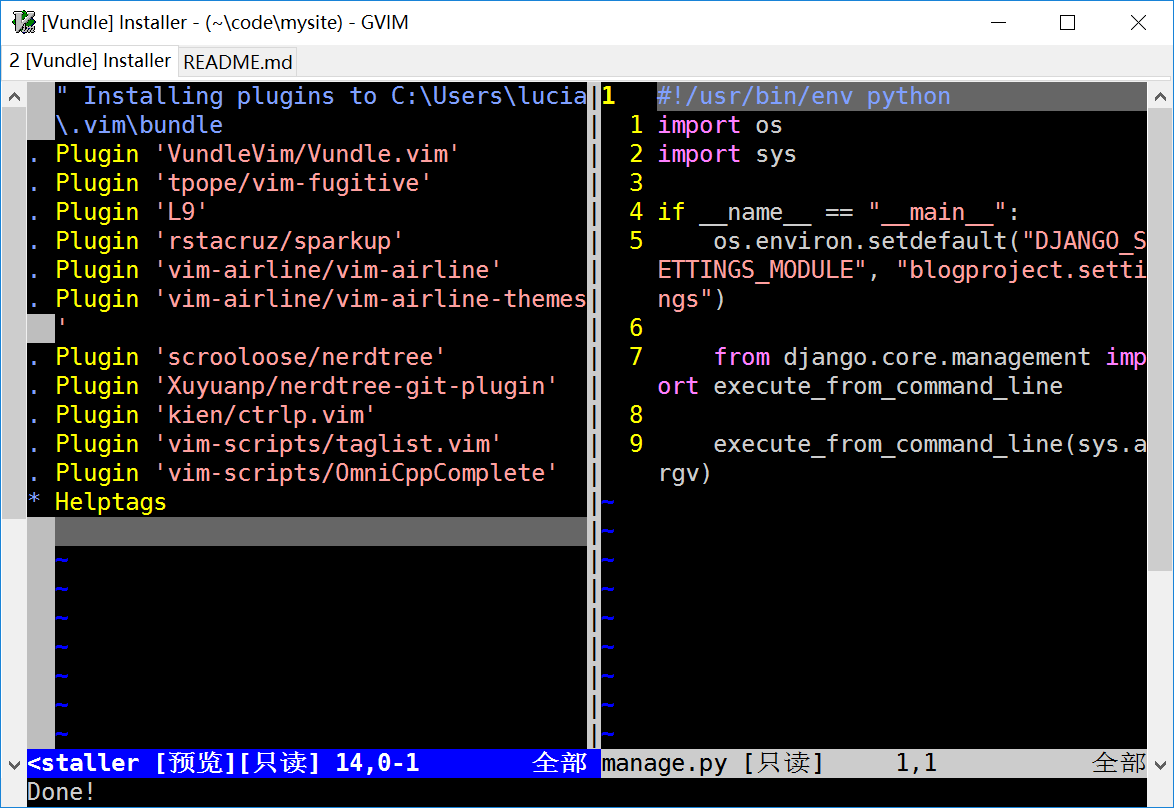Click the Plugin 'vim-airline/vim-airline' line
Screen dimensions: 1174x808
point(278,270)
